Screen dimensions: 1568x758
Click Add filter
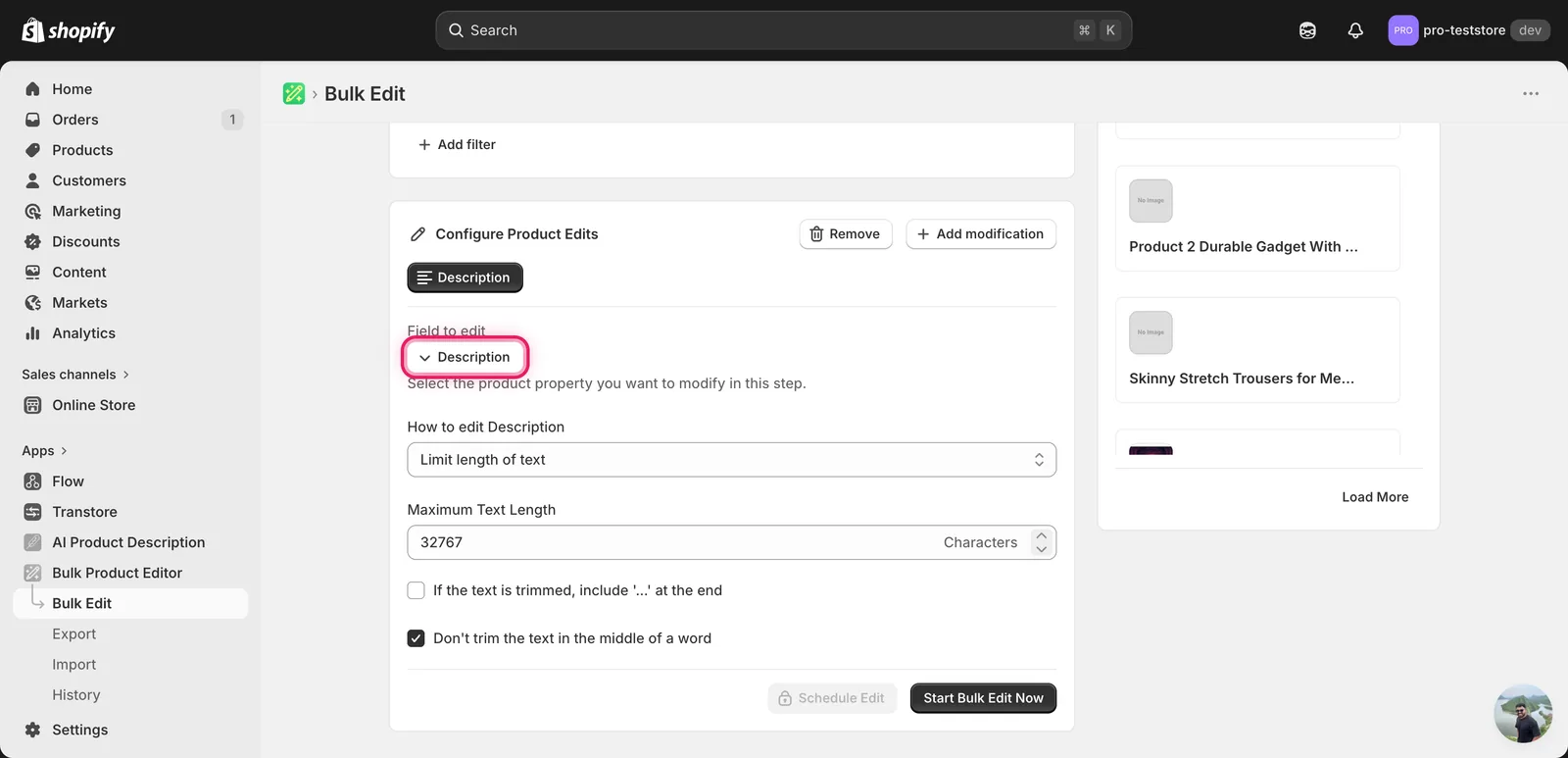(x=457, y=144)
